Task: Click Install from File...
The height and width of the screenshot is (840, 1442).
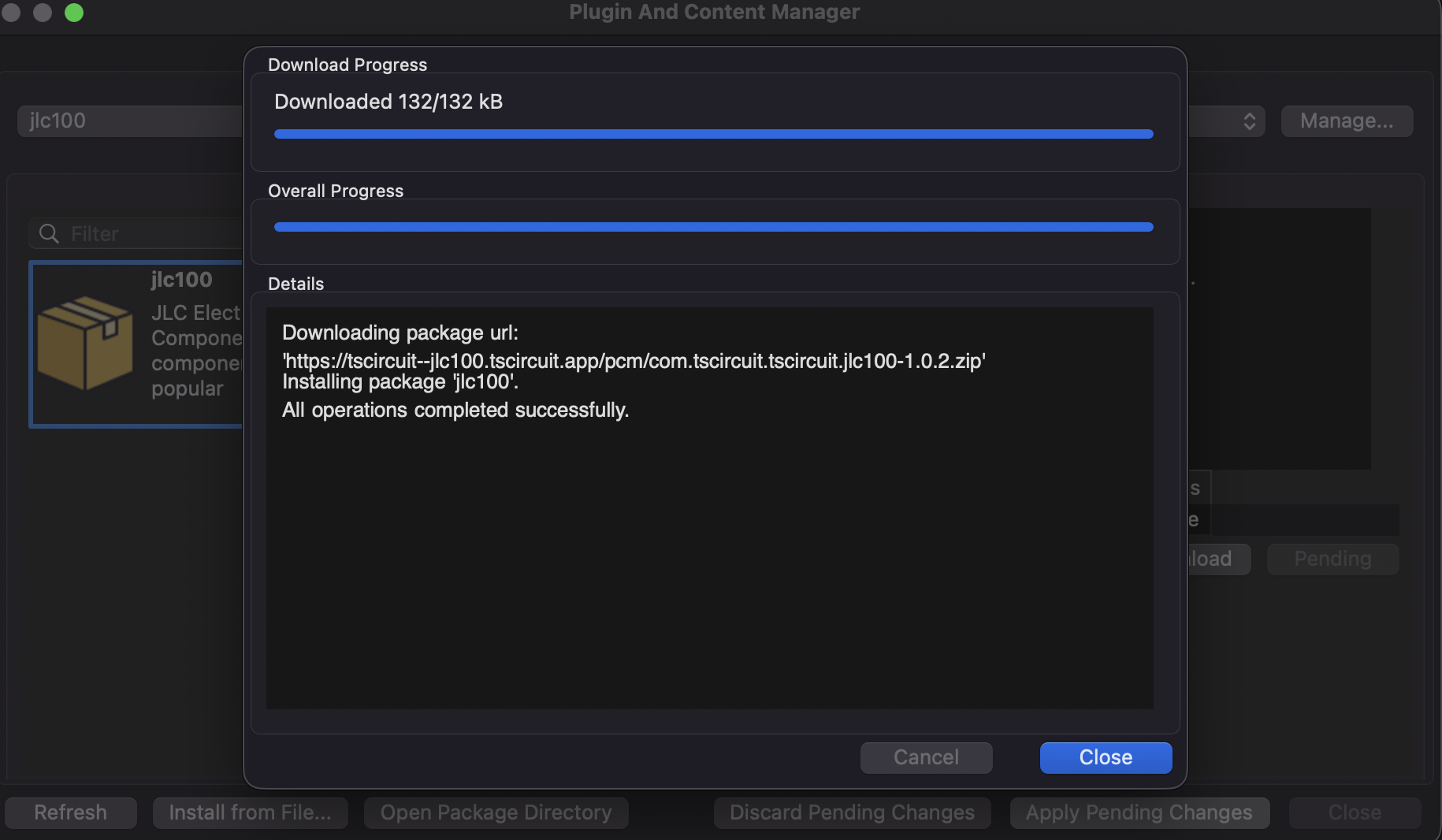Action: point(251,812)
